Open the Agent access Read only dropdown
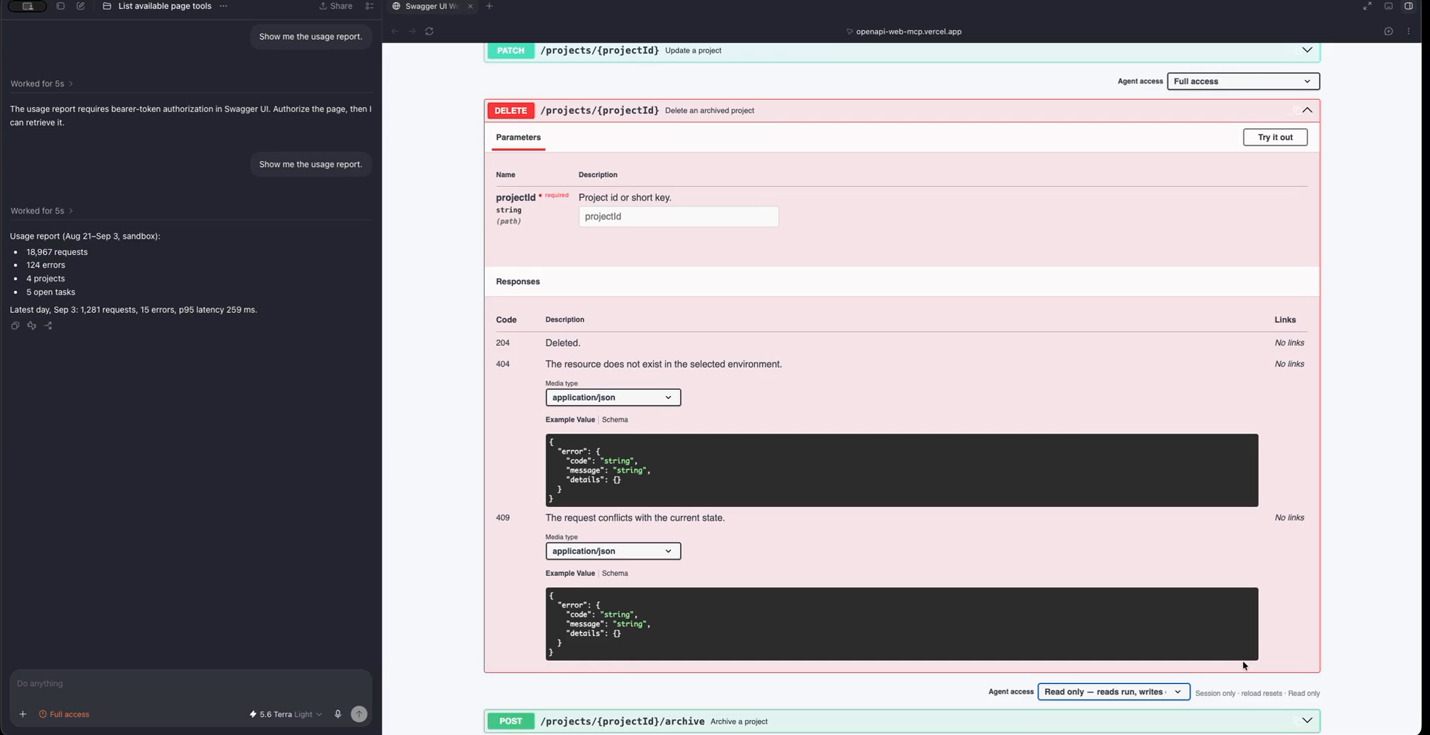Screen dimensions: 1430x735 click(1114, 692)
